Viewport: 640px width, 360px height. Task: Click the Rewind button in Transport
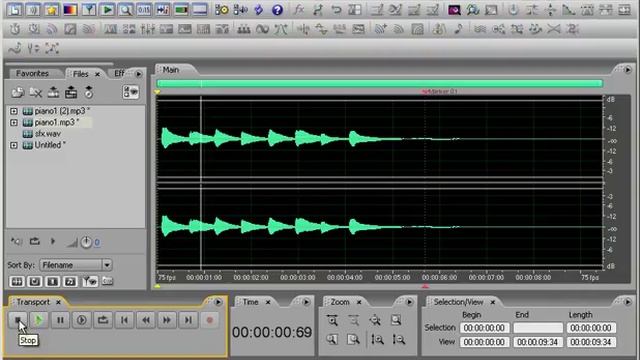145,320
